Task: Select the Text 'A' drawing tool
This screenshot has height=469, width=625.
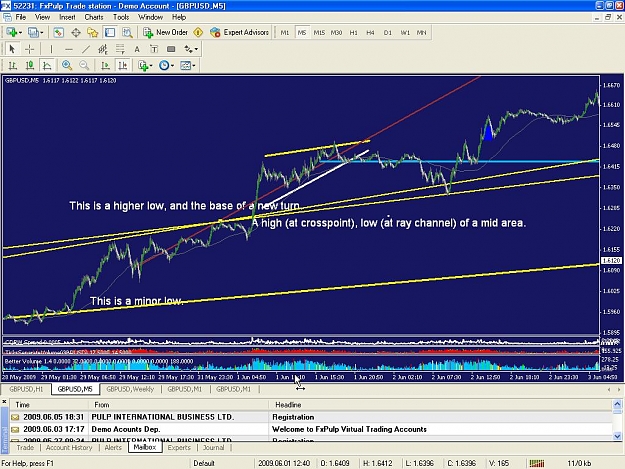Action: [x=137, y=49]
